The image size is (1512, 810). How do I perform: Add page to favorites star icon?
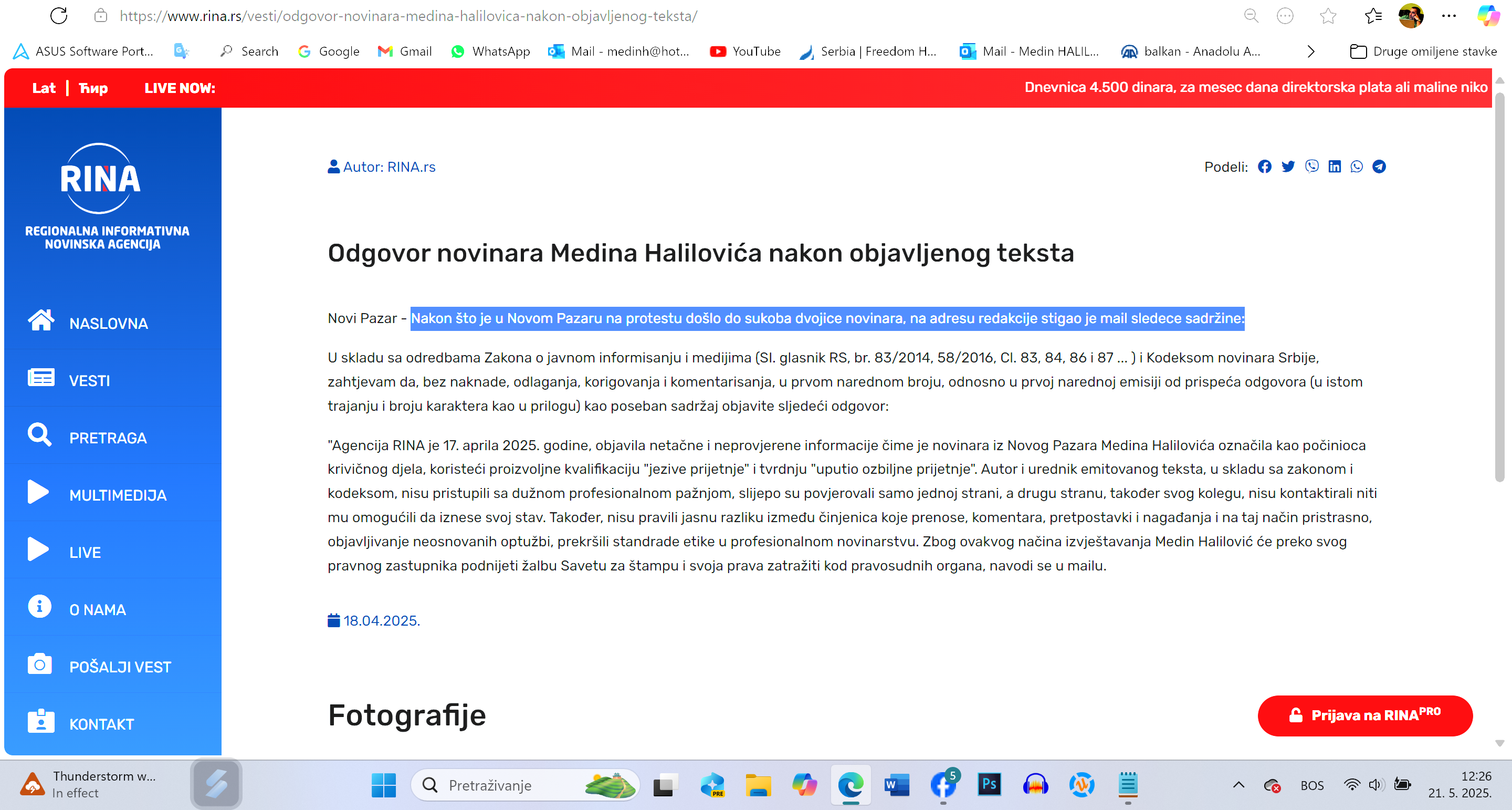1328,16
